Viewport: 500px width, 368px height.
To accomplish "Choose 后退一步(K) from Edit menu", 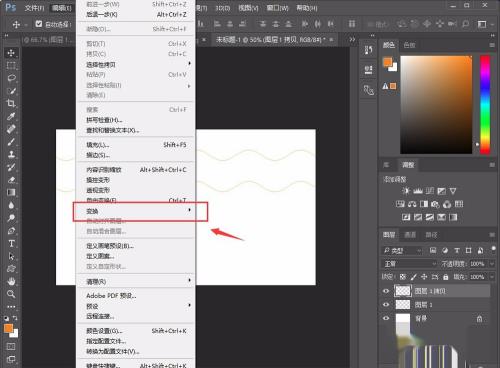I will [x=136, y=15].
